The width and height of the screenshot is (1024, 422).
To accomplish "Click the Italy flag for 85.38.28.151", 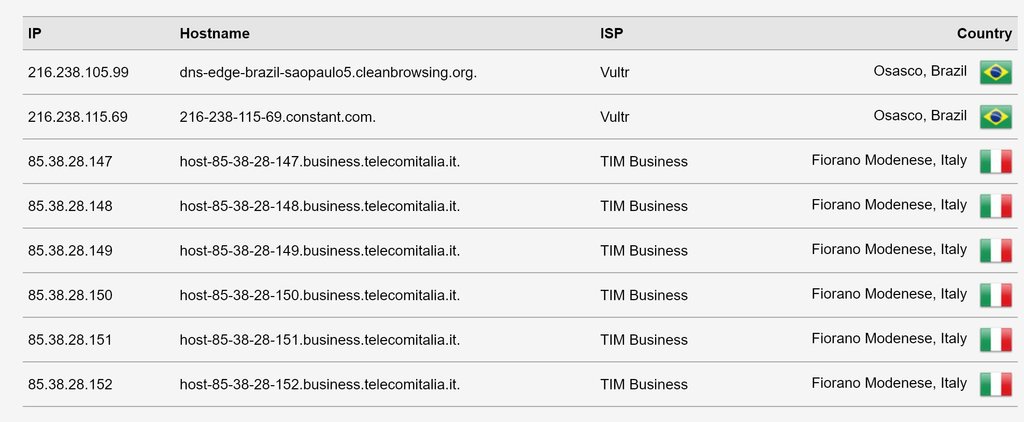I will point(995,339).
